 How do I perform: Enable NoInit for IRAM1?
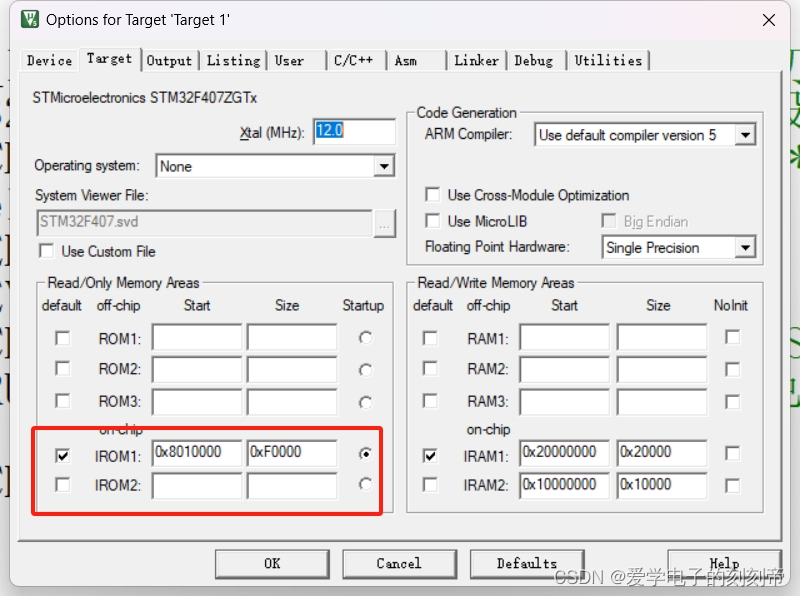pos(732,453)
